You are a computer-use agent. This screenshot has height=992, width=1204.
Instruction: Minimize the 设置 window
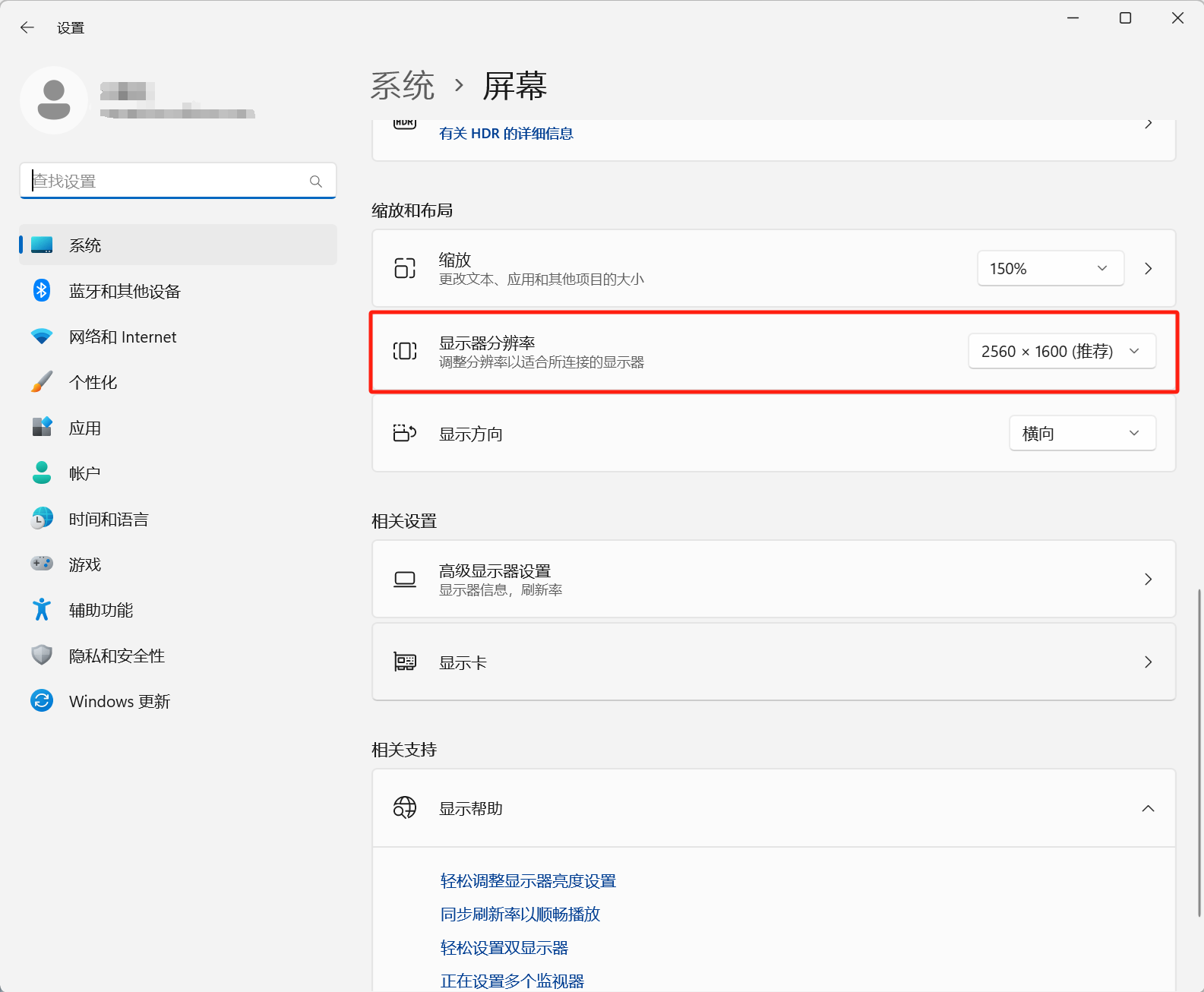(1073, 17)
